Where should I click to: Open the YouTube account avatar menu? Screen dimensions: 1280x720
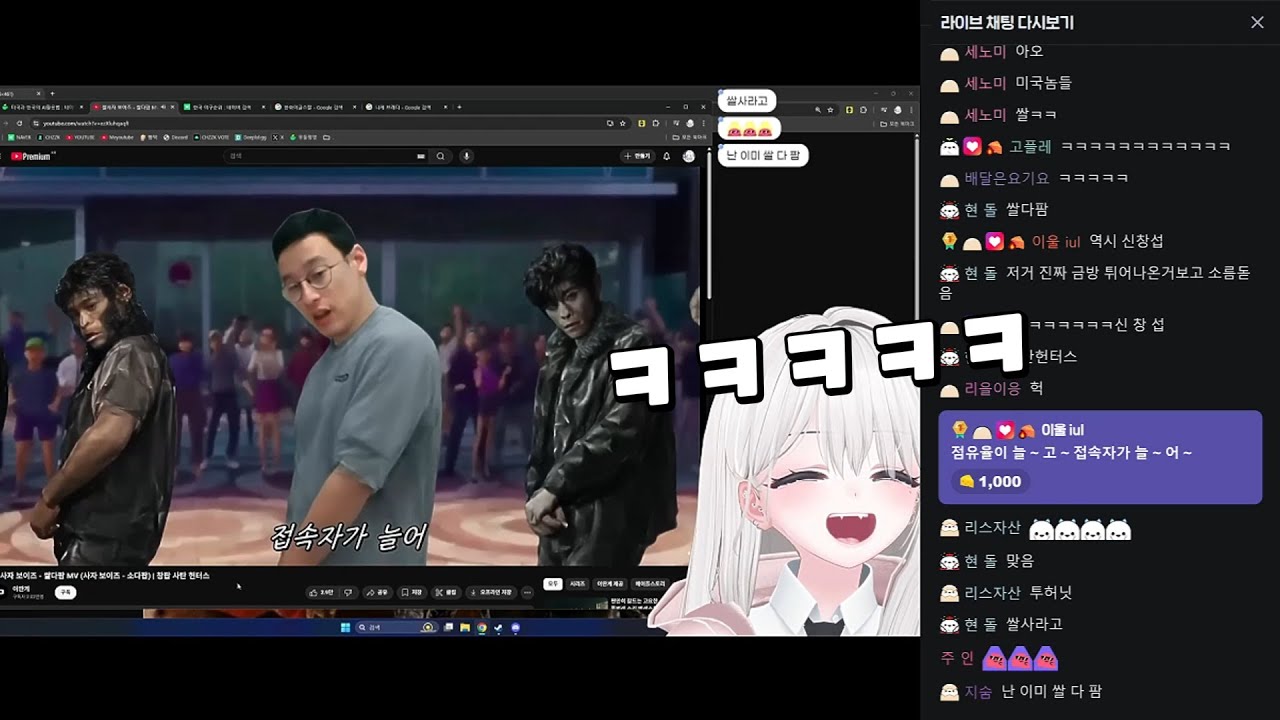click(x=688, y=156)
